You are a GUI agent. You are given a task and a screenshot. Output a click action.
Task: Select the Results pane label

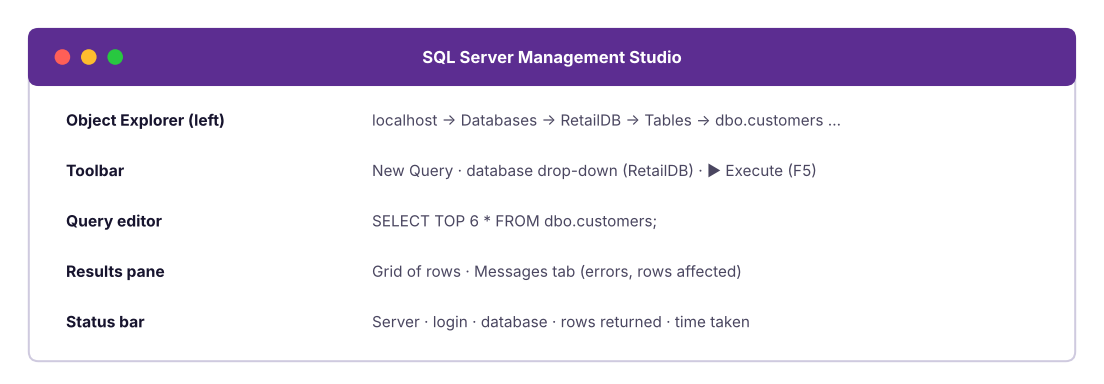click(x=115, y=271)
